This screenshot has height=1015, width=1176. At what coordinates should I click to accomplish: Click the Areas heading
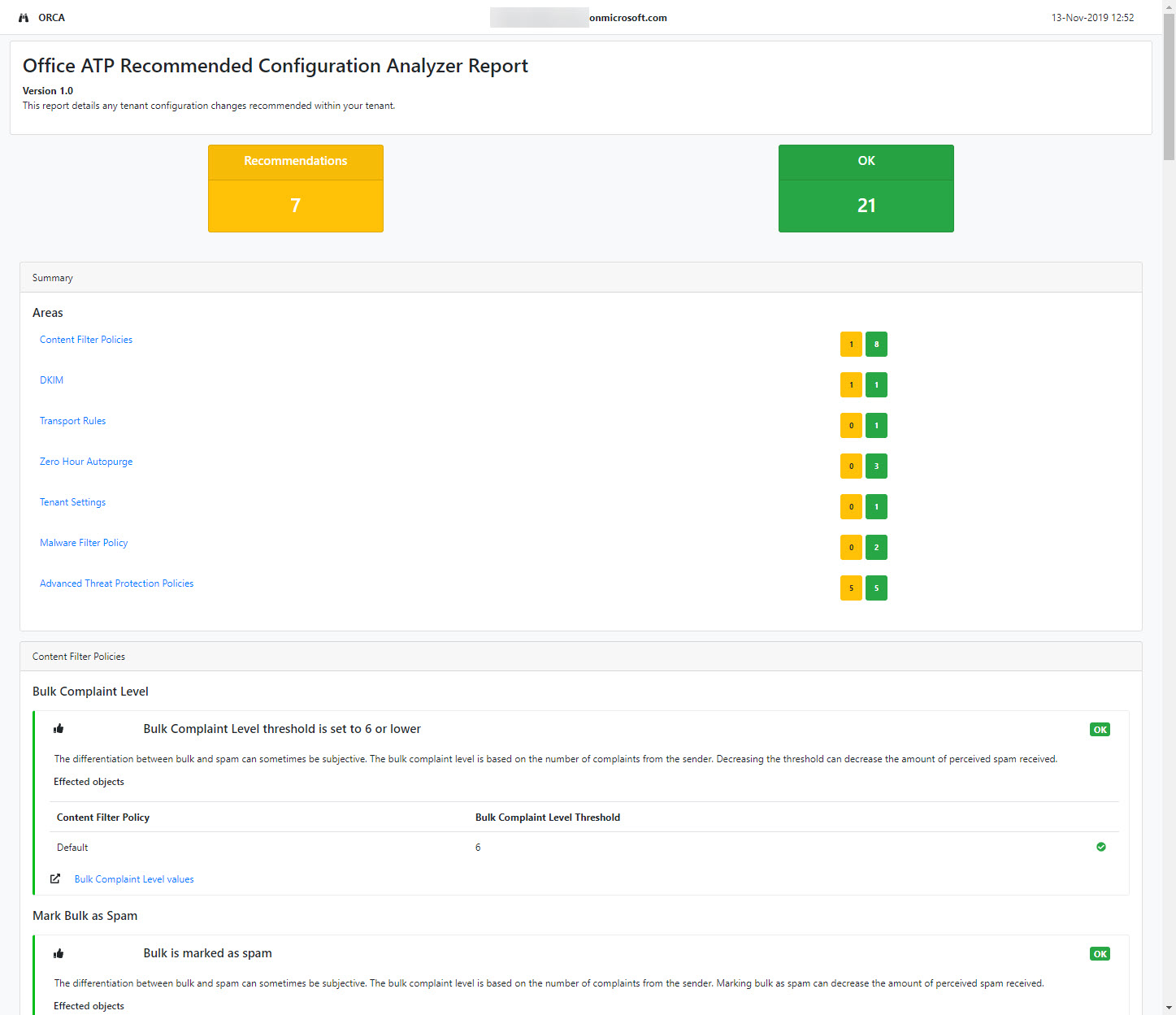pos(48,313)
